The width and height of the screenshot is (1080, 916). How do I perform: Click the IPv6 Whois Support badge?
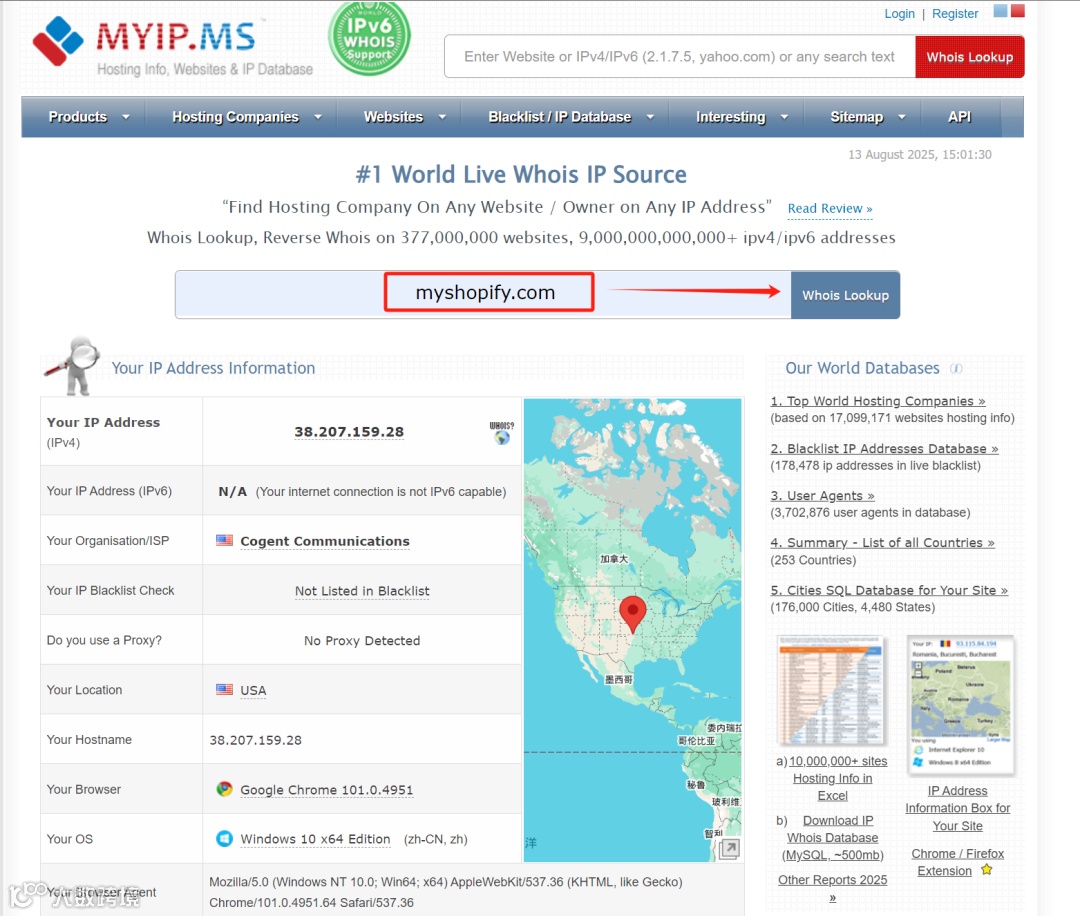pyautogui.click(x=369, y=38)
